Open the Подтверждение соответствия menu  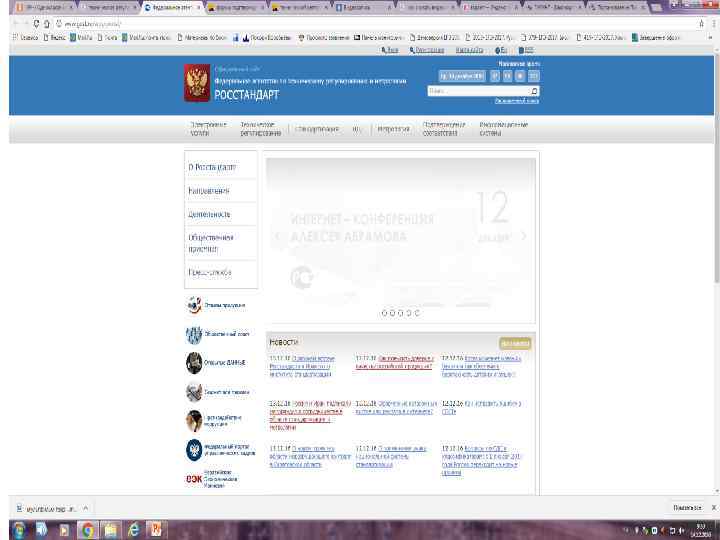pyautogui.click(x=444, y=129)
